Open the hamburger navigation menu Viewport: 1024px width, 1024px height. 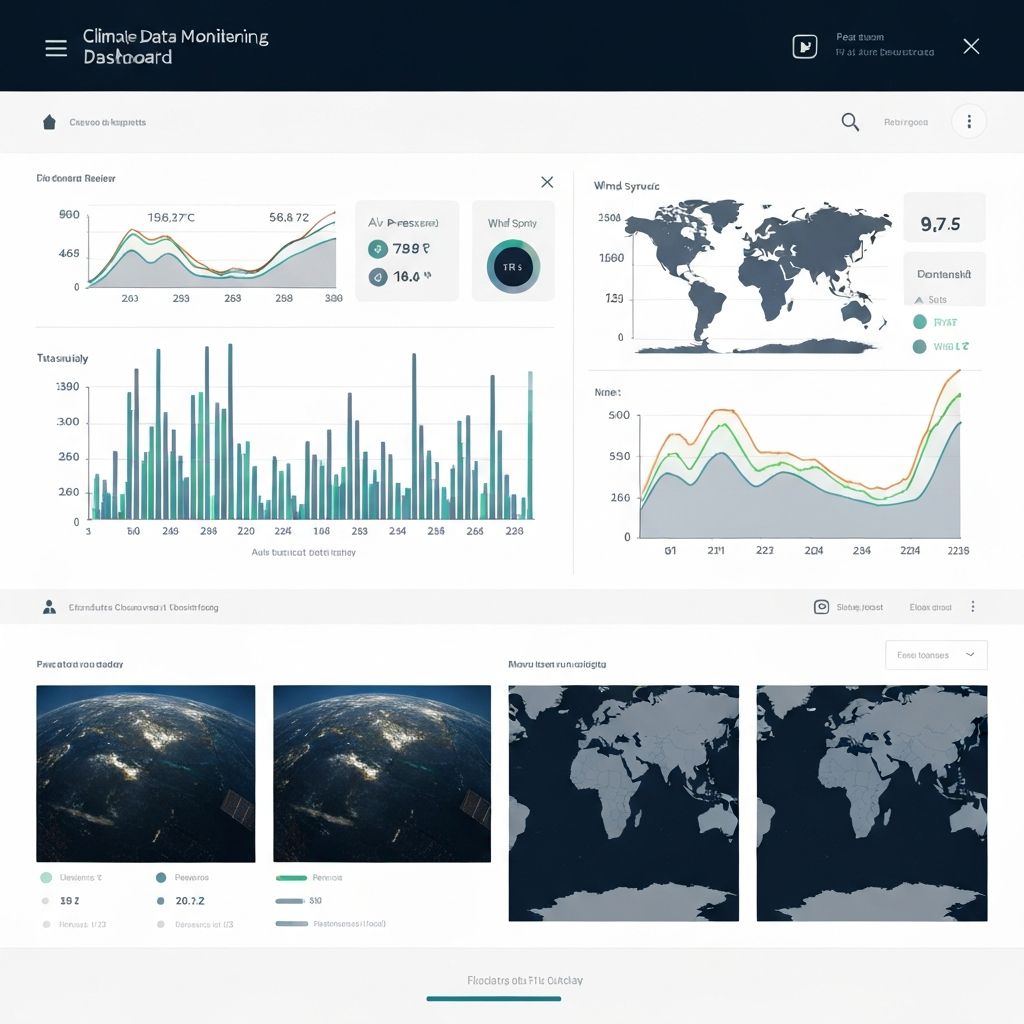point(56,47)
